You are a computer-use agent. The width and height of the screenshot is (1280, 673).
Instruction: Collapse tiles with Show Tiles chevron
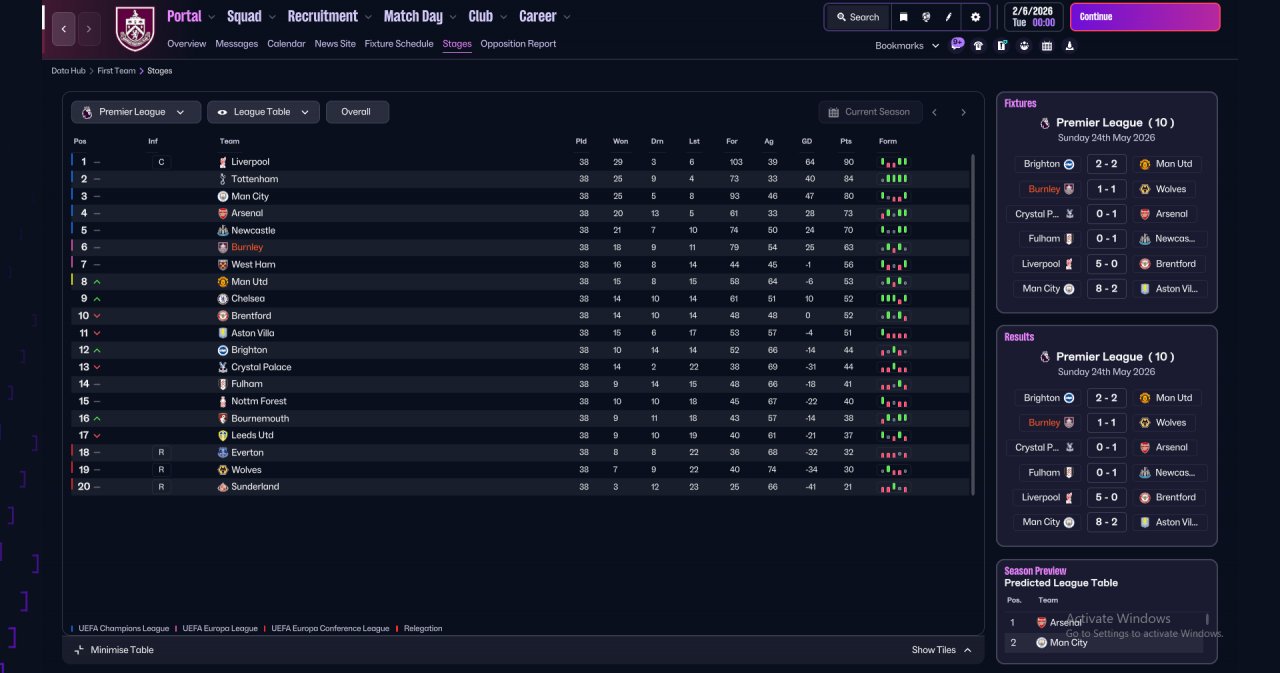pos(967,650)
